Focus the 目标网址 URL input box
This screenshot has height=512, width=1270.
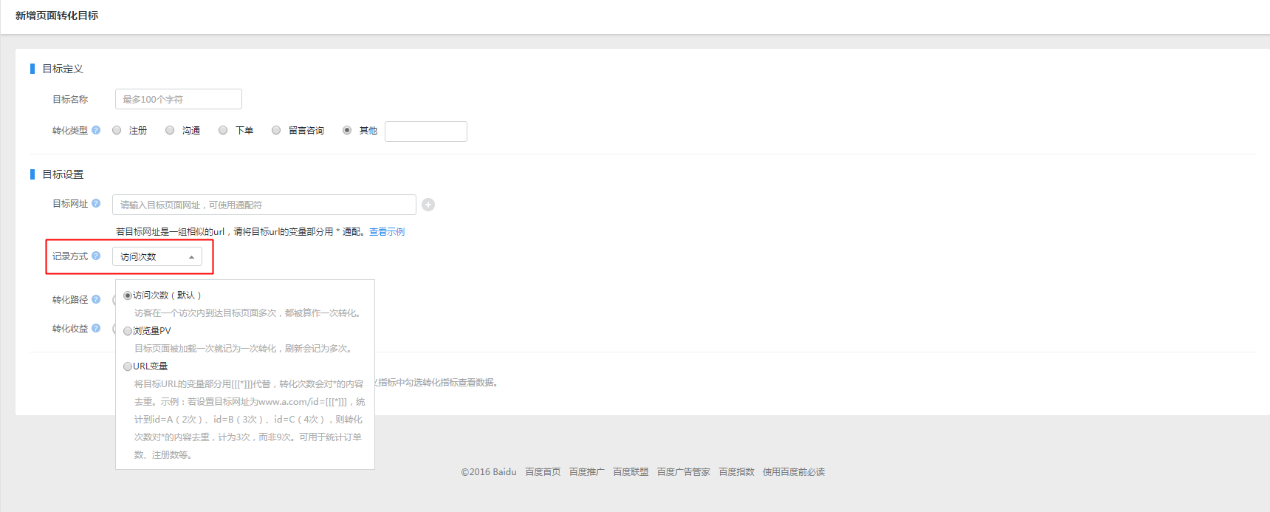coord(264,205)
